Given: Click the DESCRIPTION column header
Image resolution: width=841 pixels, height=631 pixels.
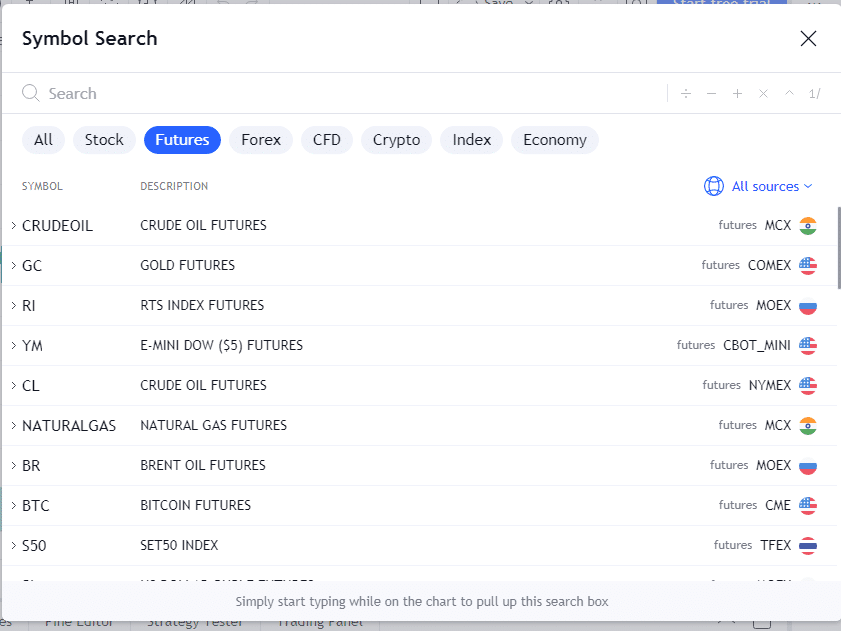Looking at the screenshot, I should (174, 186).
